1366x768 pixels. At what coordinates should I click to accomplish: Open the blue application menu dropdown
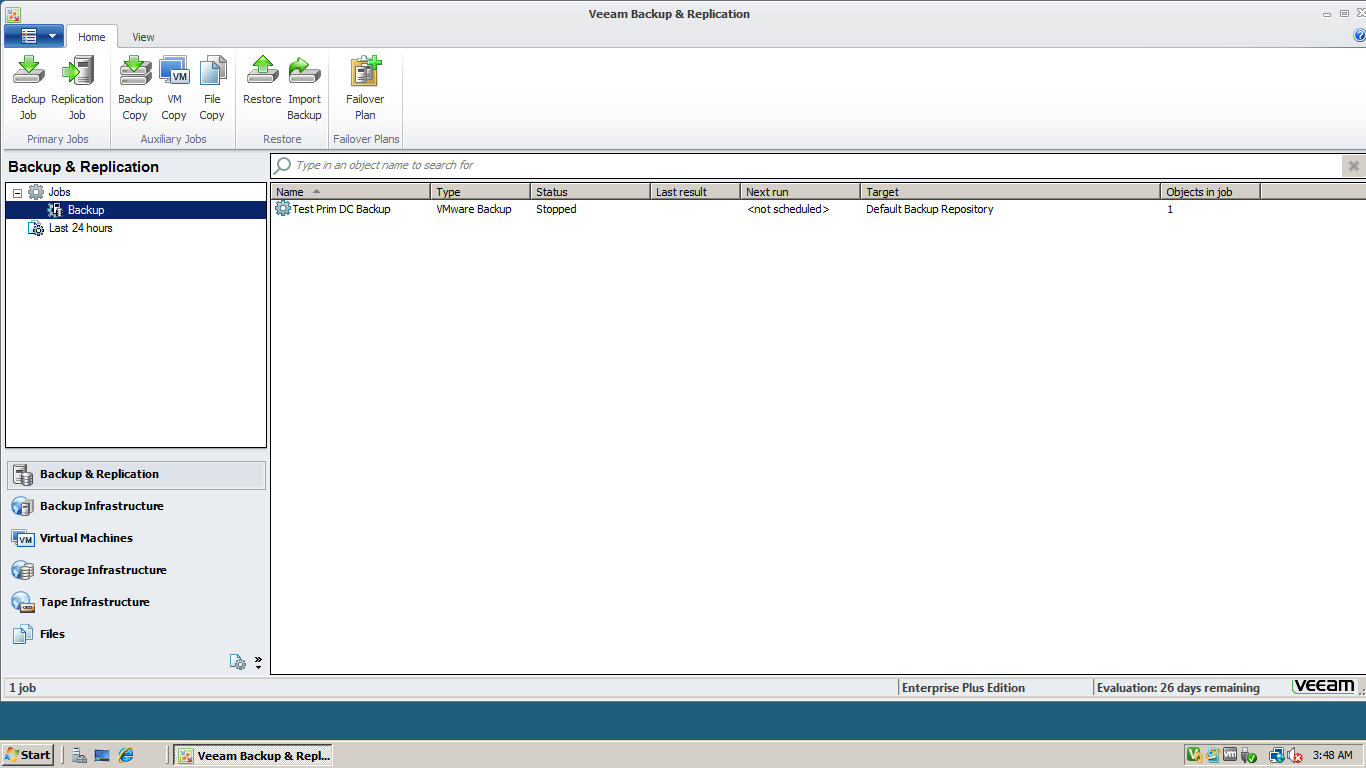coord(34,36)
